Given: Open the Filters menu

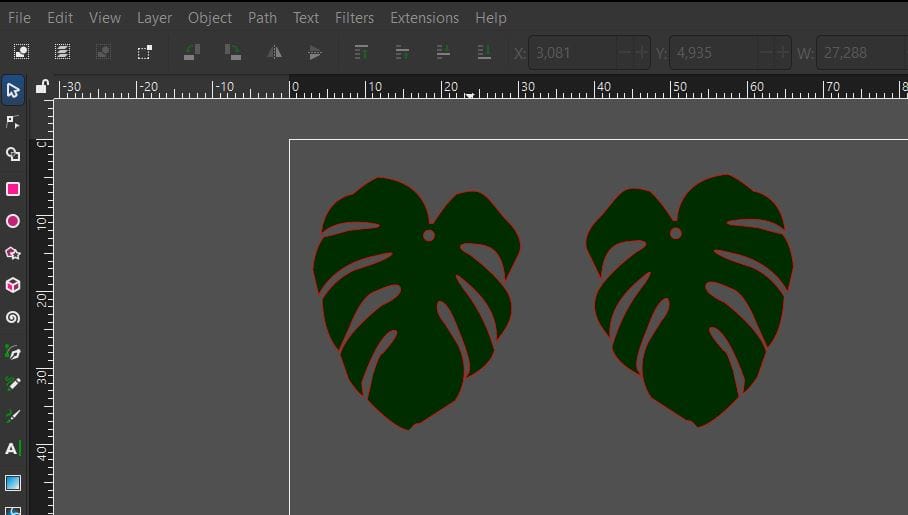Looking at the screenshot, I should [354, 18].
